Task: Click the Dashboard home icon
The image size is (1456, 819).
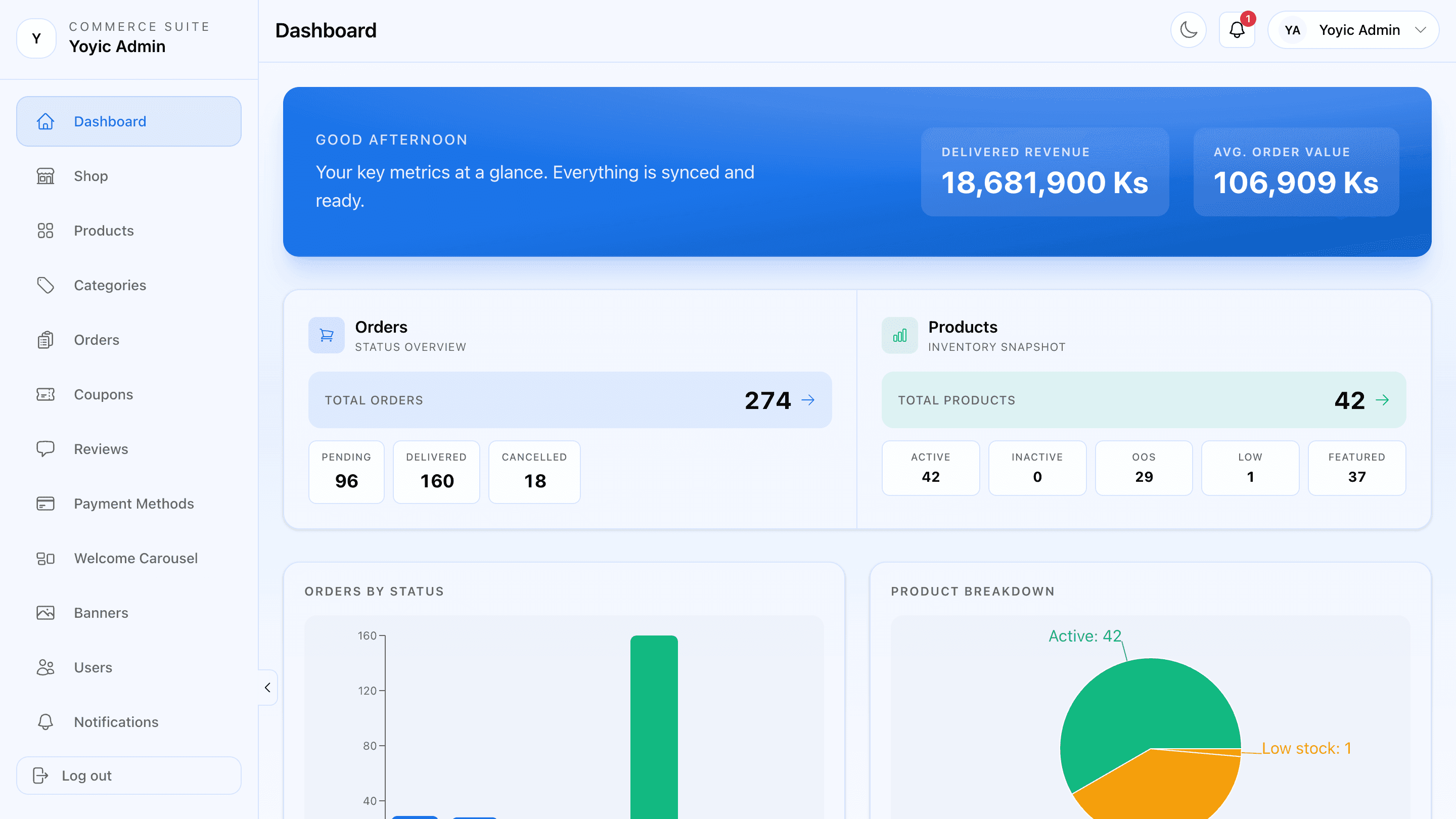Action: (45, 121)
